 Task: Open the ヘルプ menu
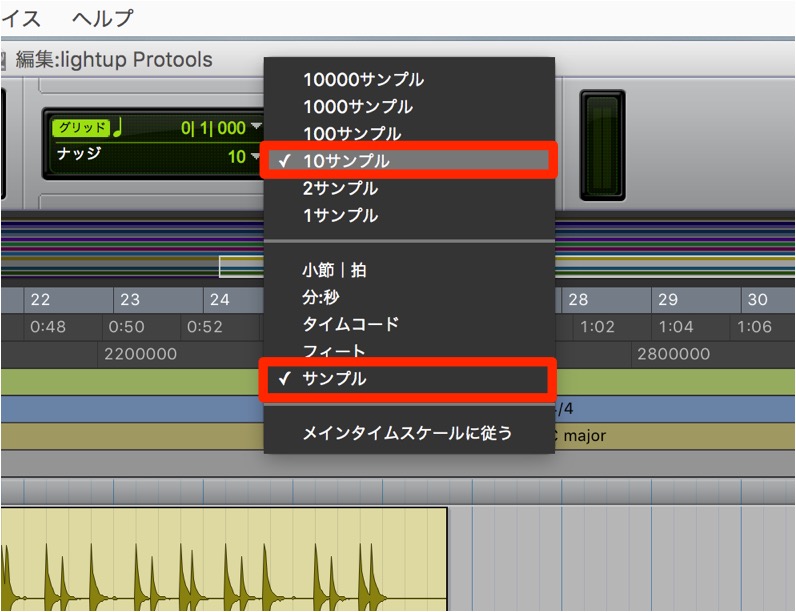click(103, 18)
